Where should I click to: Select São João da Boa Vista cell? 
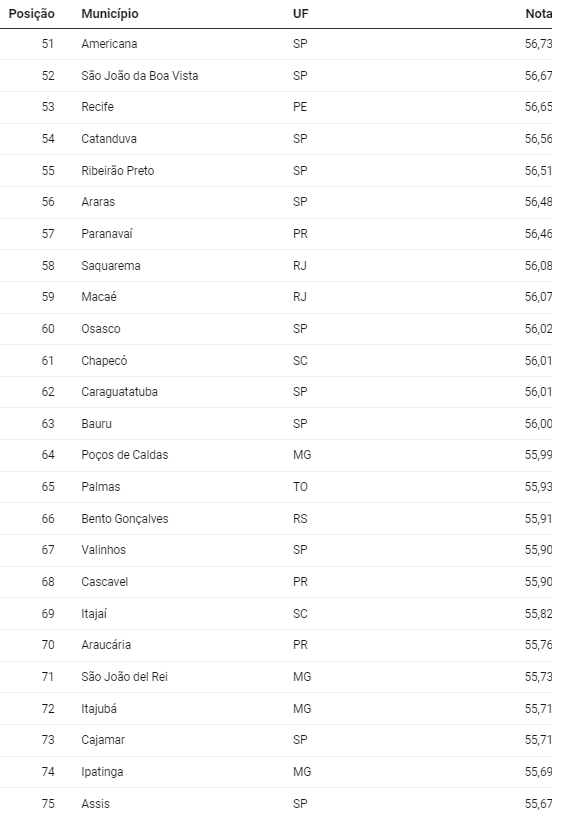coord(139,76)
